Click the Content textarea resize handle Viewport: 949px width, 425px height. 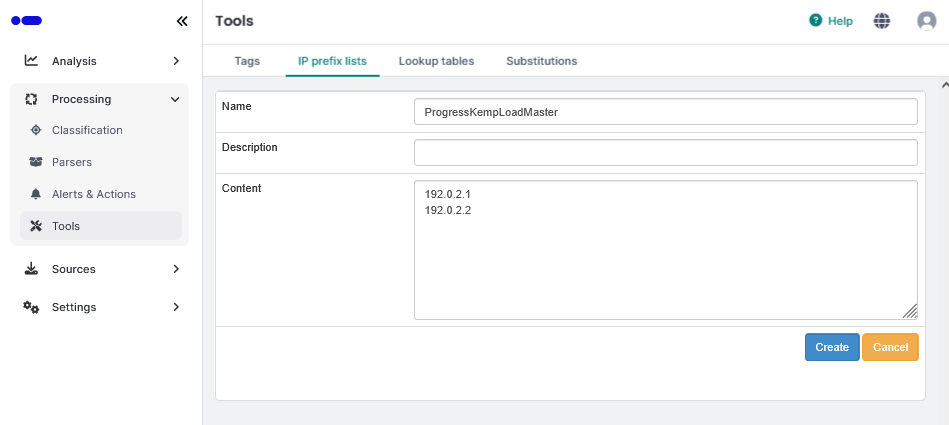pyautogui.click(x=910, y=312)
